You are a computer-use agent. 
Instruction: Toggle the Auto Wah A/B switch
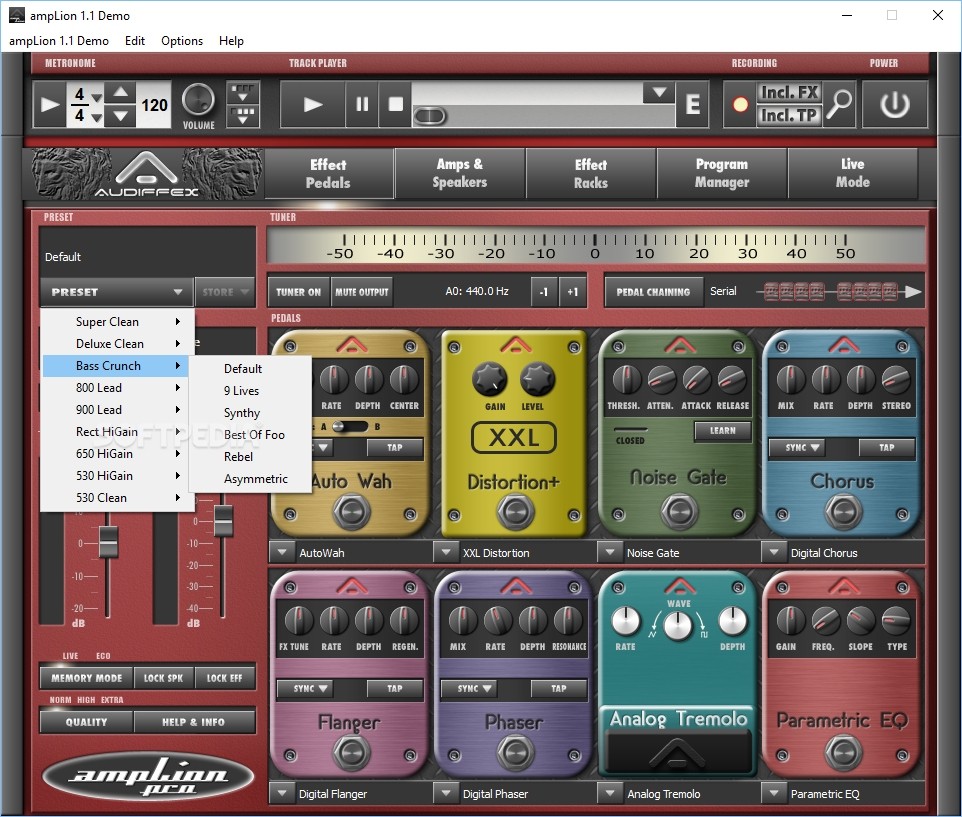[x=348, y=426]
